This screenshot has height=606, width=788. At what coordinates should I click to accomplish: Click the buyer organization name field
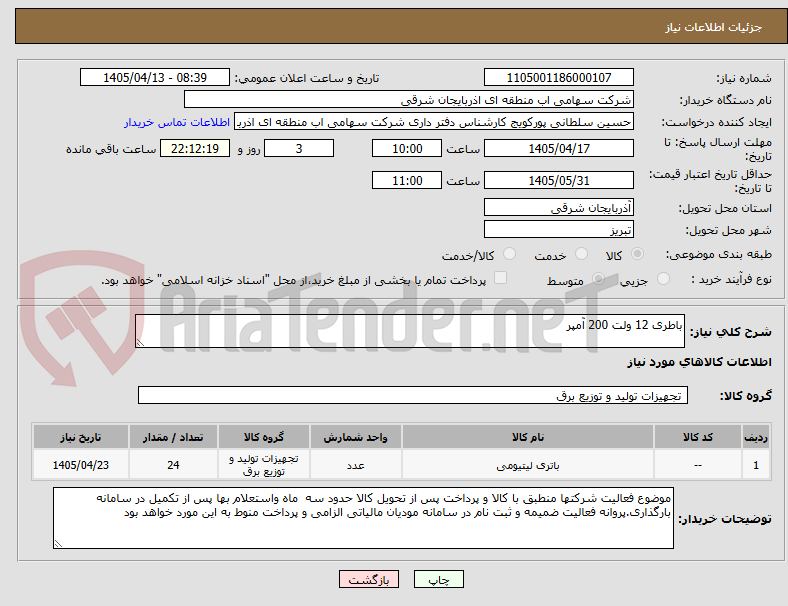click(409, 99)
